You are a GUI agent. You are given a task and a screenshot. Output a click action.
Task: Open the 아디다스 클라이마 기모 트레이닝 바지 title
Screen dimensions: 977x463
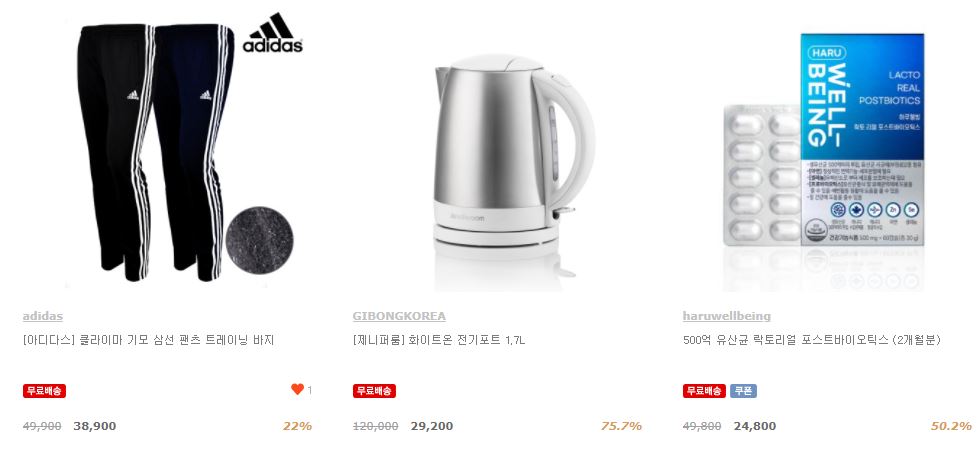click(x=148, y=340)
